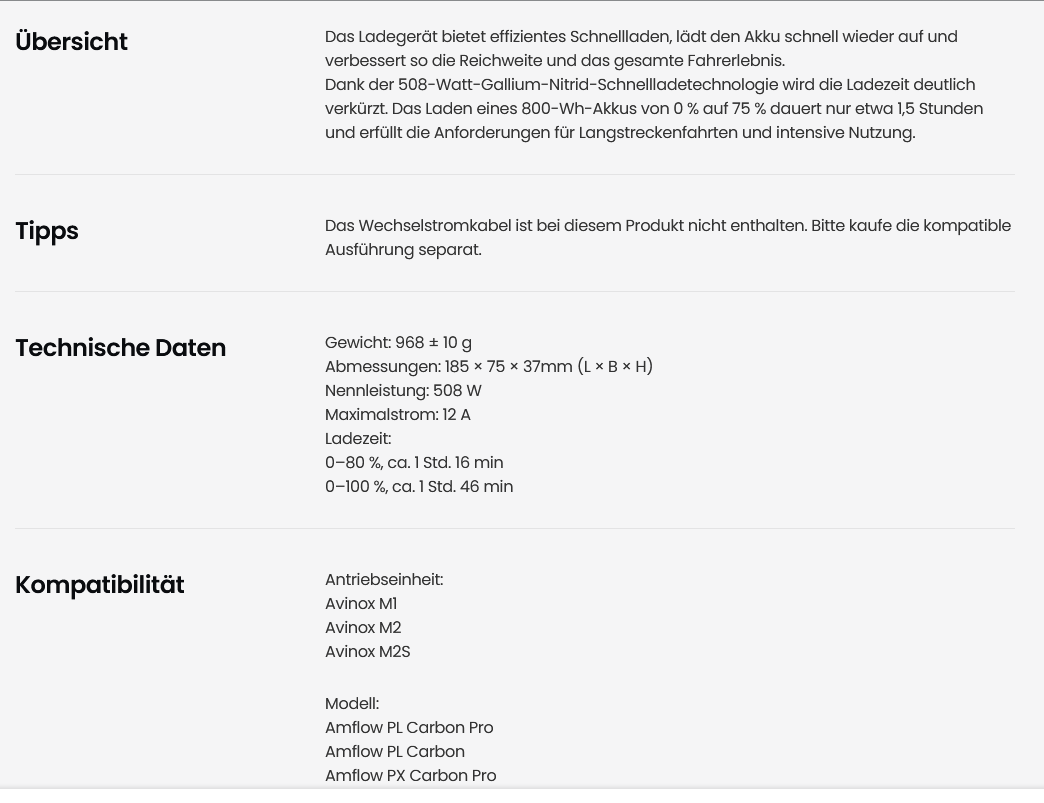Screen dimensions: 1044x803
Task: Click the Wechselstromkabel tip text
Action: point(668,237)
